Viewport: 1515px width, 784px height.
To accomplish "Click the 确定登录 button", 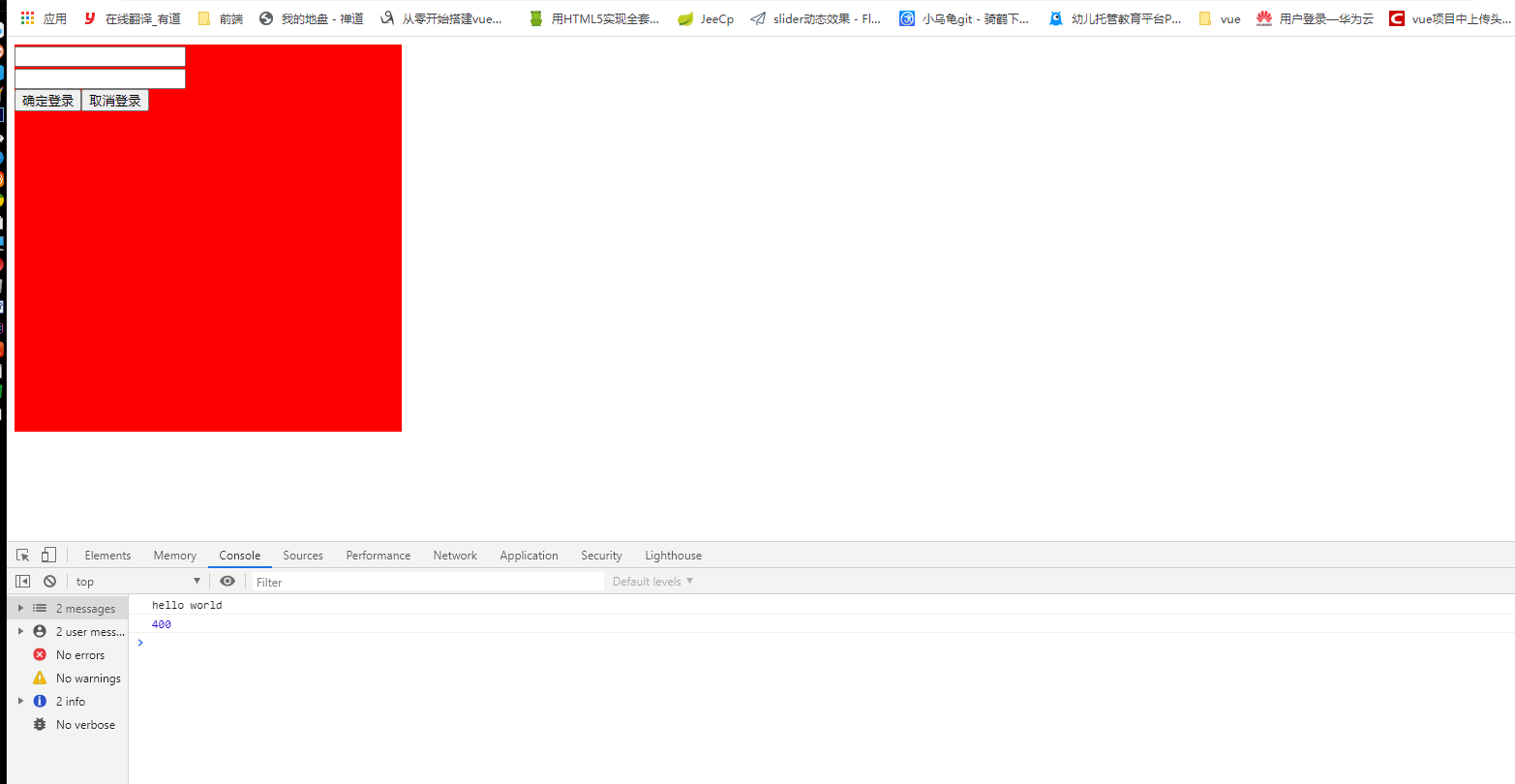I will (47, 101).
